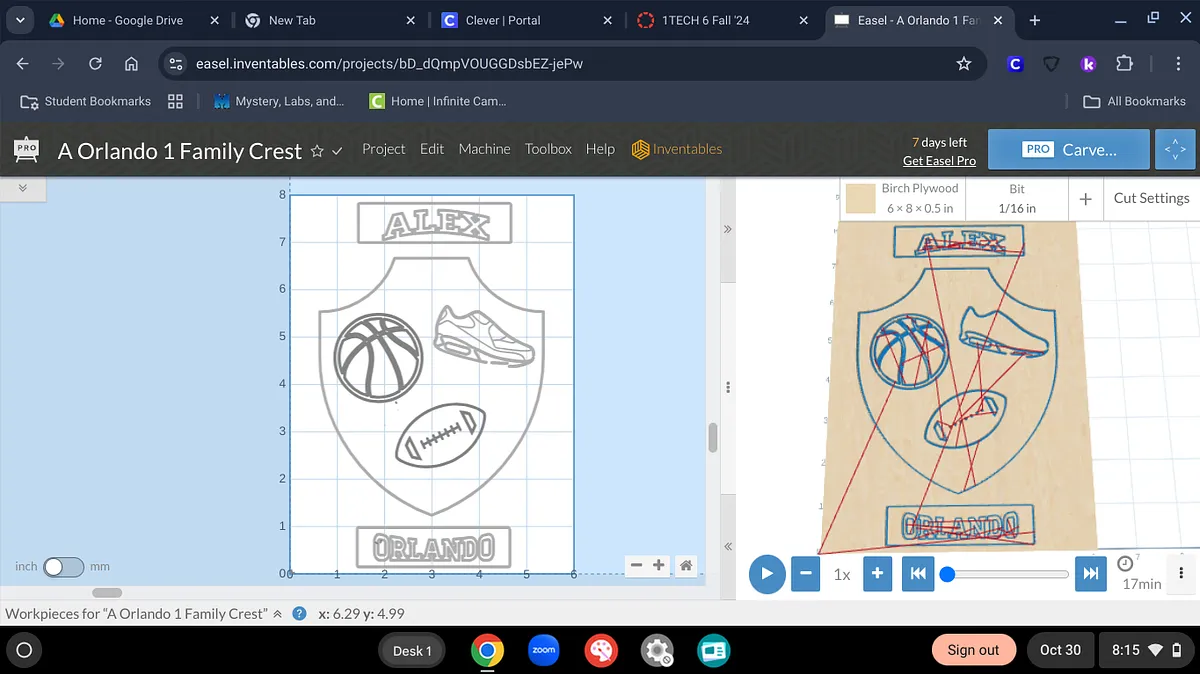Open the Machine menu

pos(484,149)
